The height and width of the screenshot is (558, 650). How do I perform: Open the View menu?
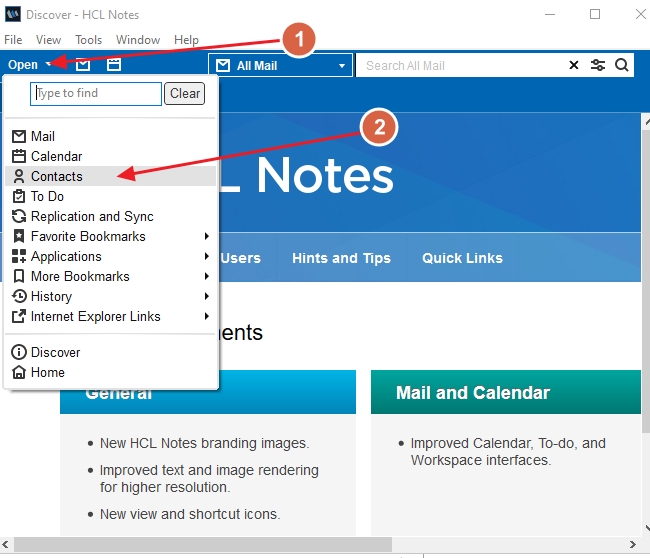(x=48, y=40)
